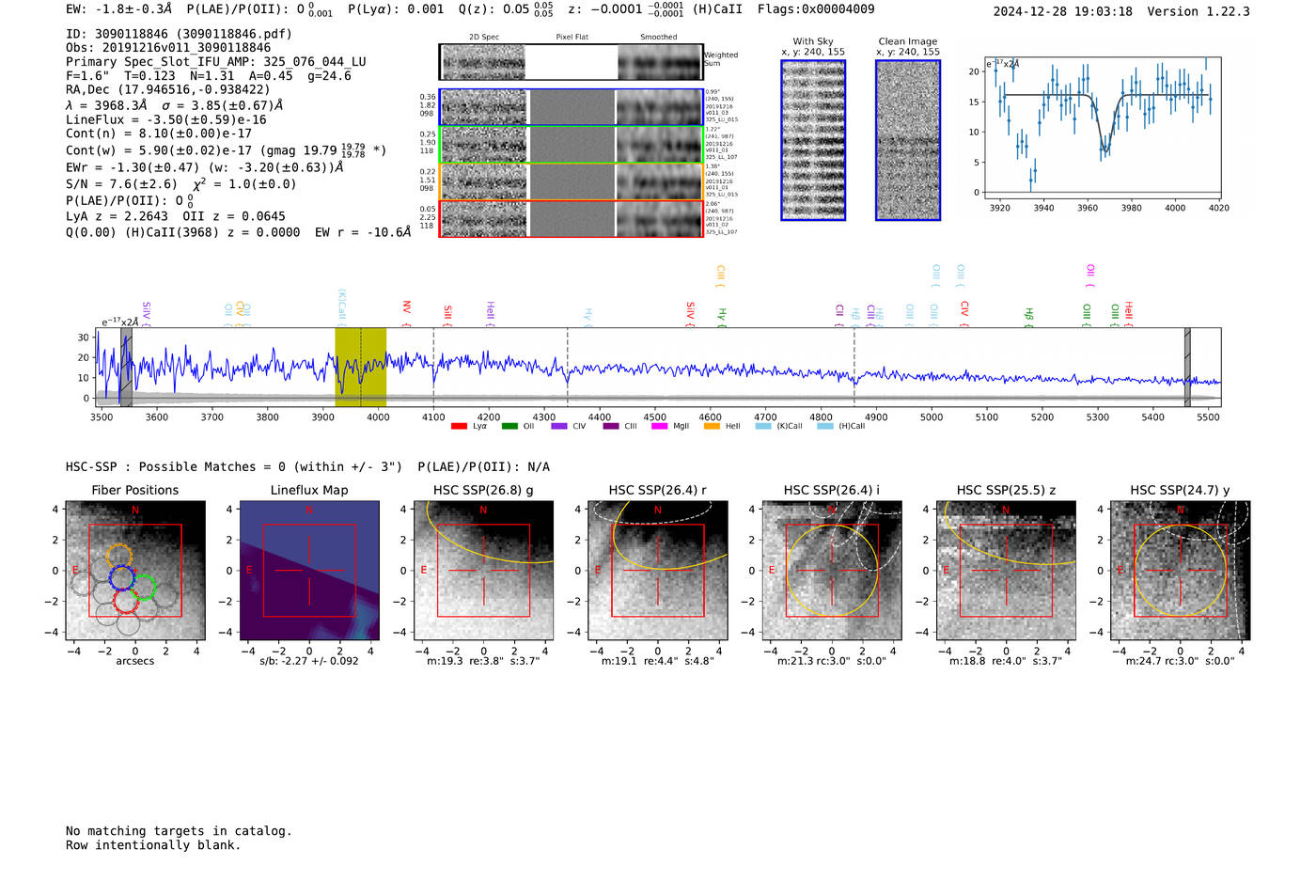The image size is (1316, 896).
Task: Click the green fiber circle in Fiber Positions
Action: coord(143,589)
